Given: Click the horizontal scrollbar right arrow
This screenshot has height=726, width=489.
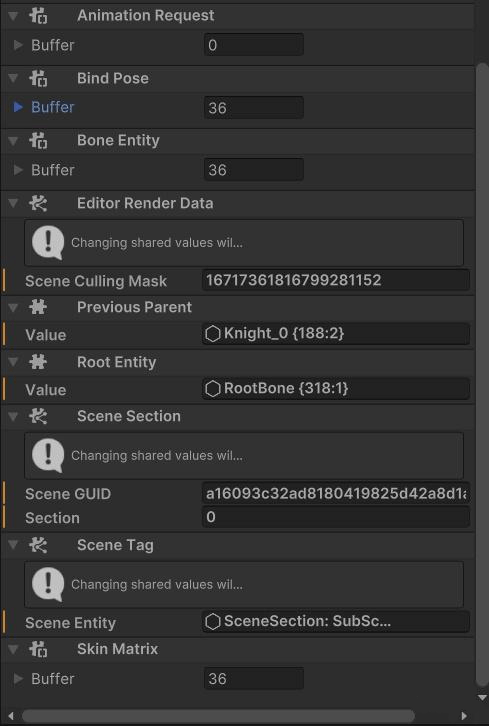Looking at the screenshot, I should pyautogui.click(x=464, y=715).
